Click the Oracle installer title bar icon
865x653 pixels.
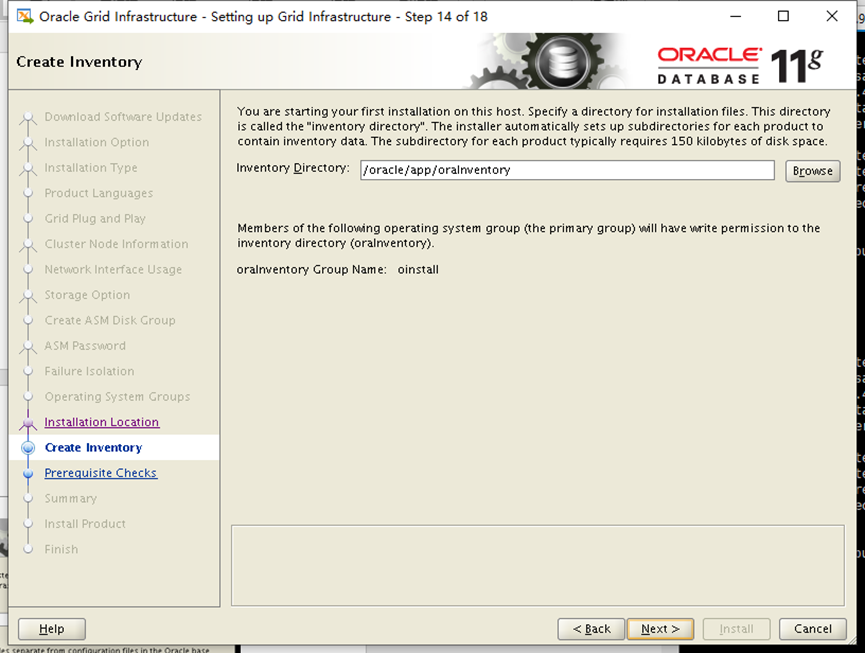tap(25, 16)
